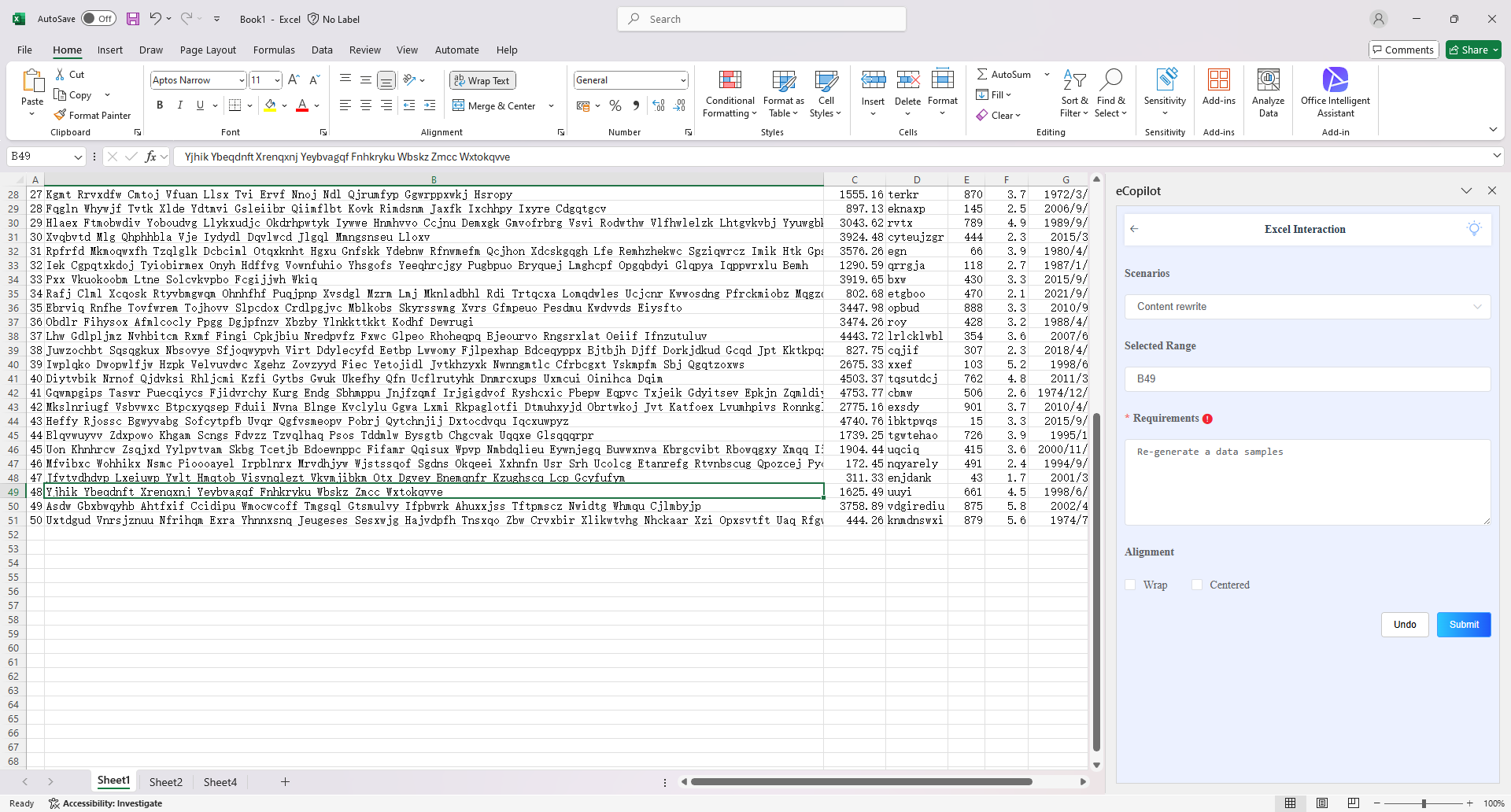
Task: Click the Submit button in eCopilot
Action: [1463, 624]
